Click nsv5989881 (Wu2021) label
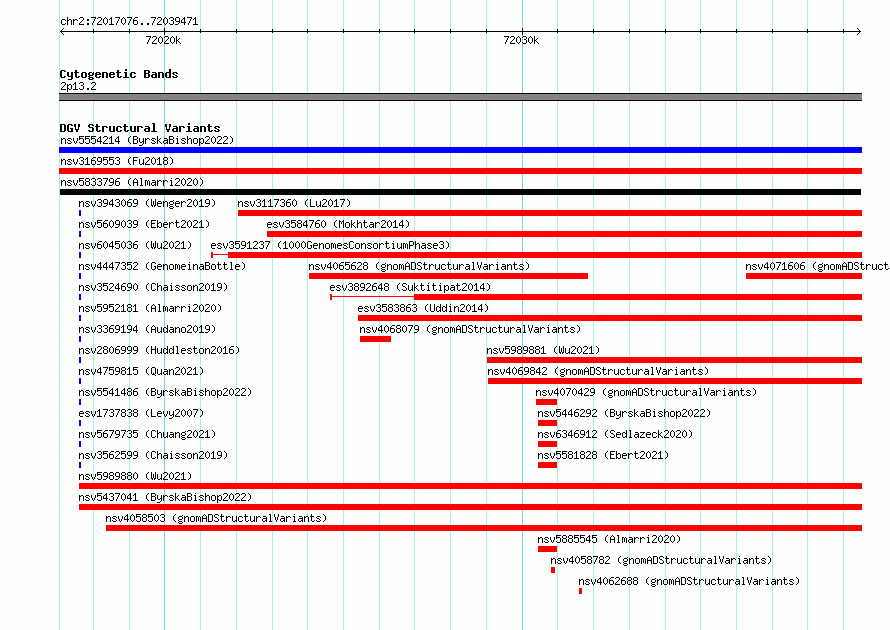Viewport: 890px width, 630px height. click(x=543, y=350)
